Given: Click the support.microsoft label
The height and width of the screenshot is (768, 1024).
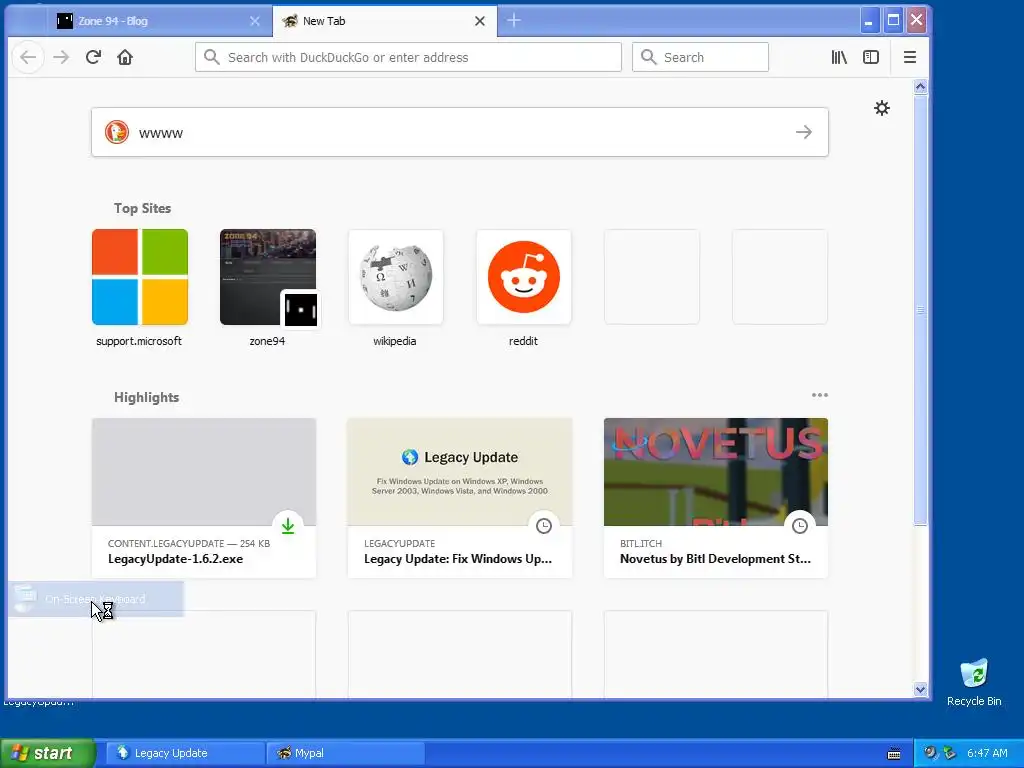Looking at the screenshot, I should pos(139,341).
